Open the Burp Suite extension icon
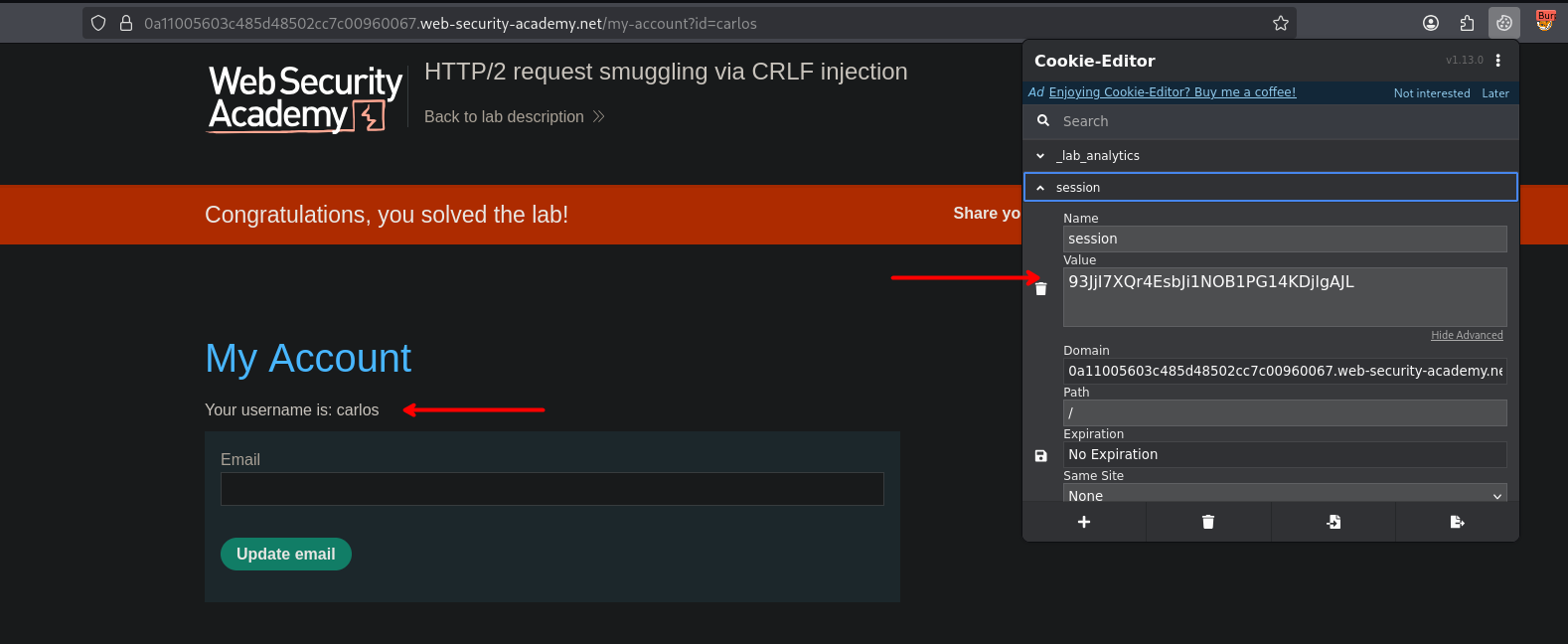 1545,21
